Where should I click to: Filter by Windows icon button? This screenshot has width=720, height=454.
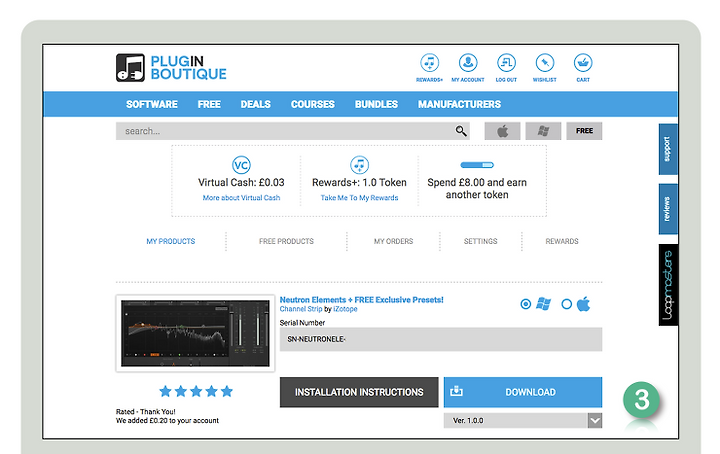[x=543, y=131]
